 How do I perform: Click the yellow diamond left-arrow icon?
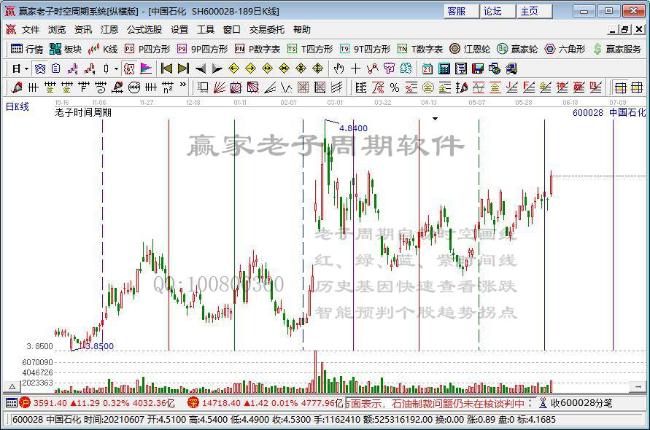pyautogui.click(x=234, y=68)
